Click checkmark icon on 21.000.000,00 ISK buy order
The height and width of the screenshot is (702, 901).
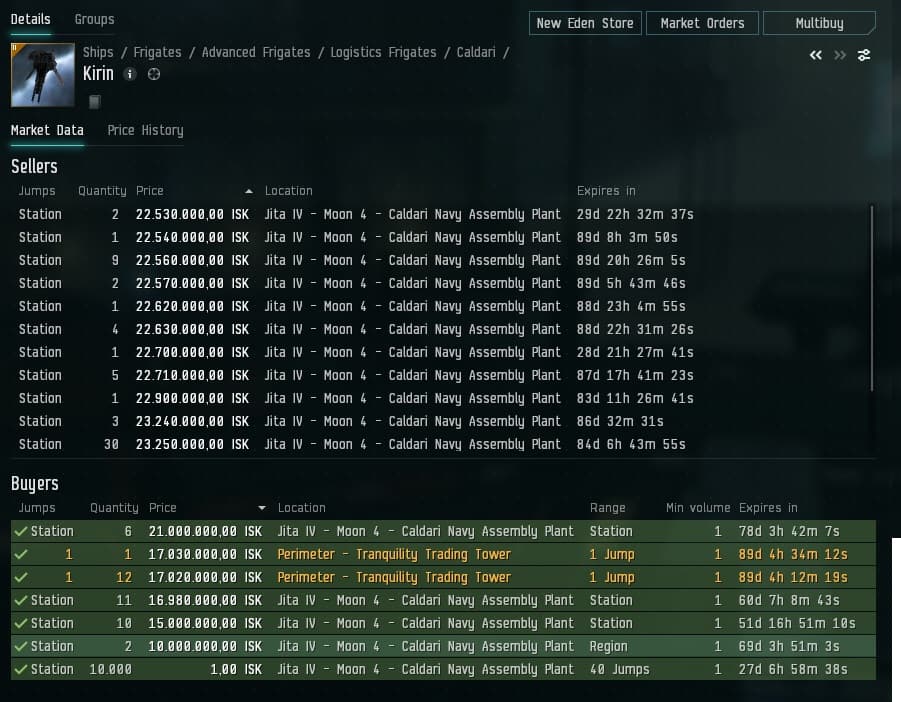[20, 531]
